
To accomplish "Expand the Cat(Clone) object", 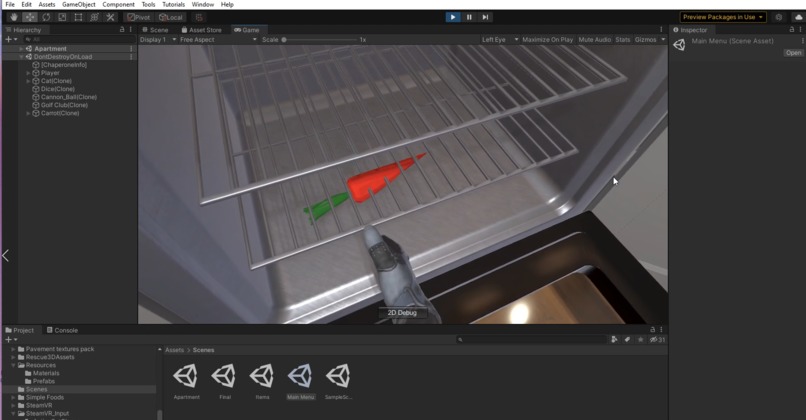I will 28,81.
